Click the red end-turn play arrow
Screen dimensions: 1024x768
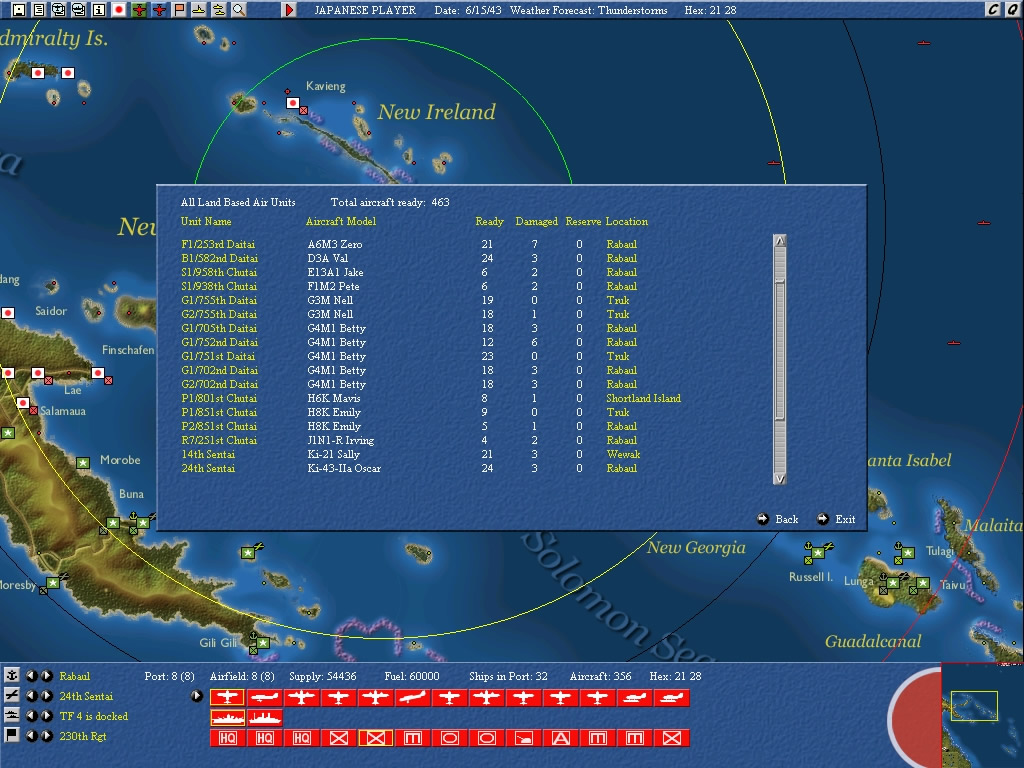coord(289,10)
